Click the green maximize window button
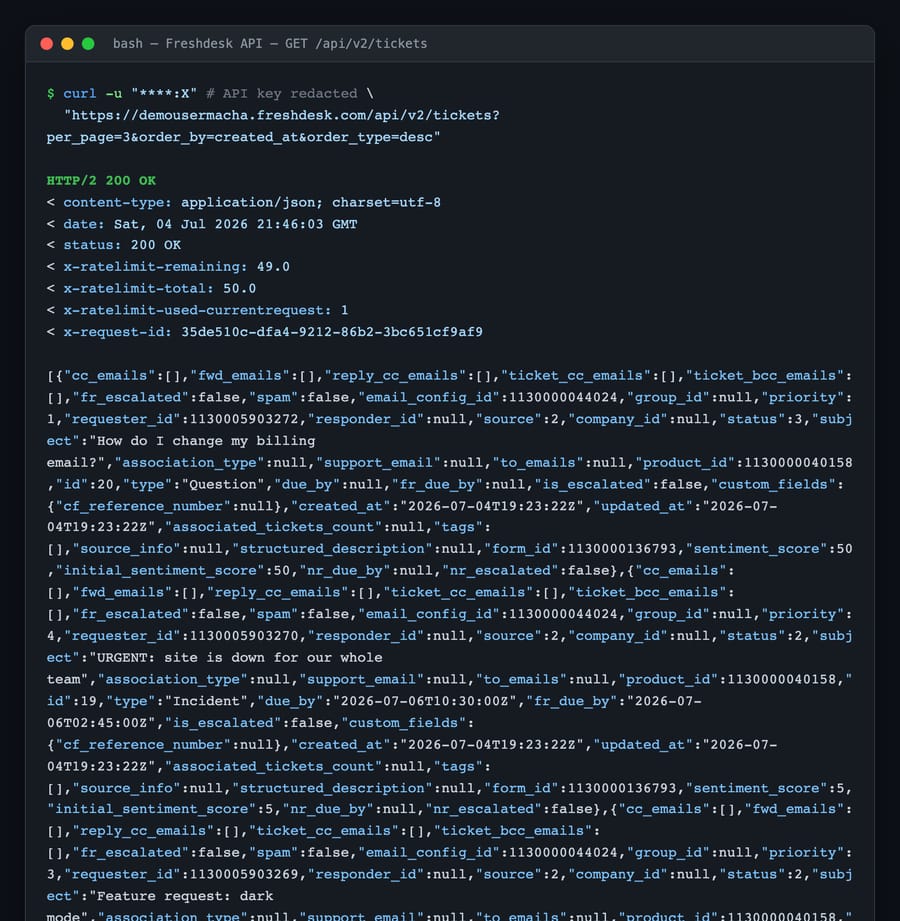 88,43
